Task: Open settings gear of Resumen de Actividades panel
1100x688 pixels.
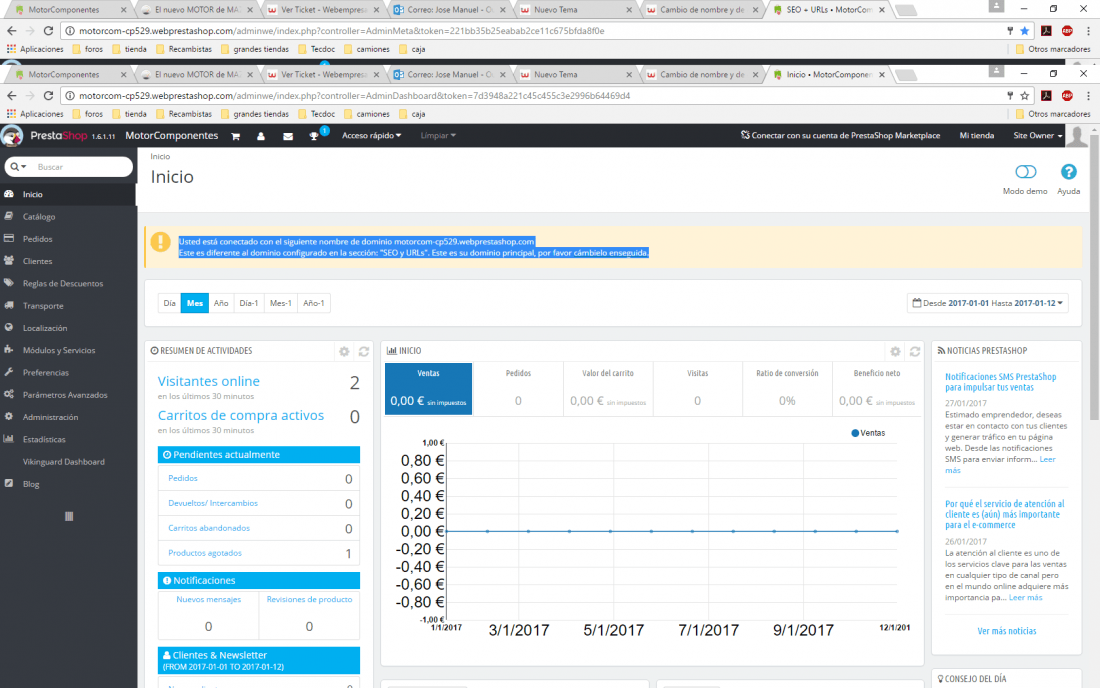Action: coord(344,351)
